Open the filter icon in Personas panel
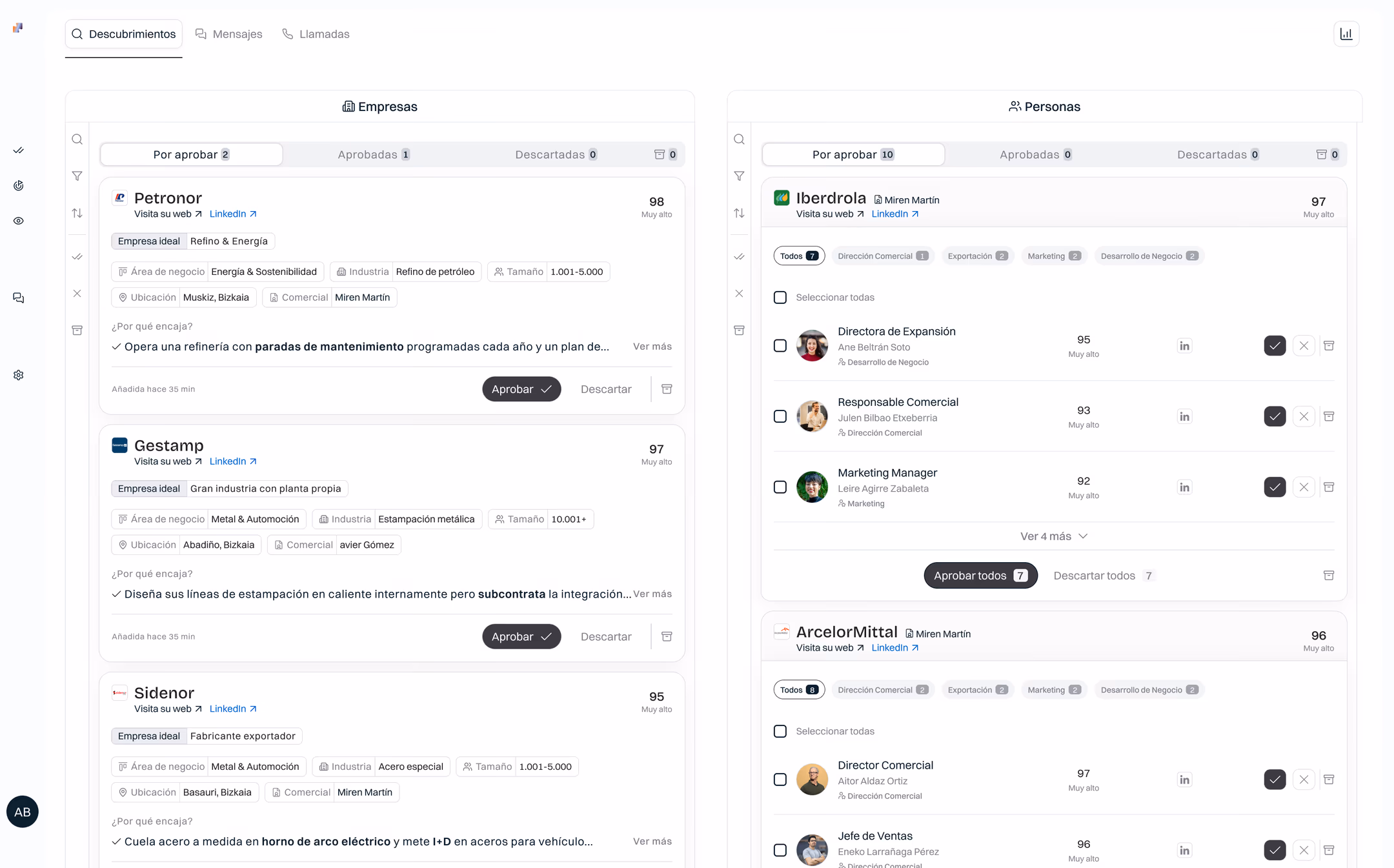This screenshot has width=1394, height=868. tap(739, 176)
